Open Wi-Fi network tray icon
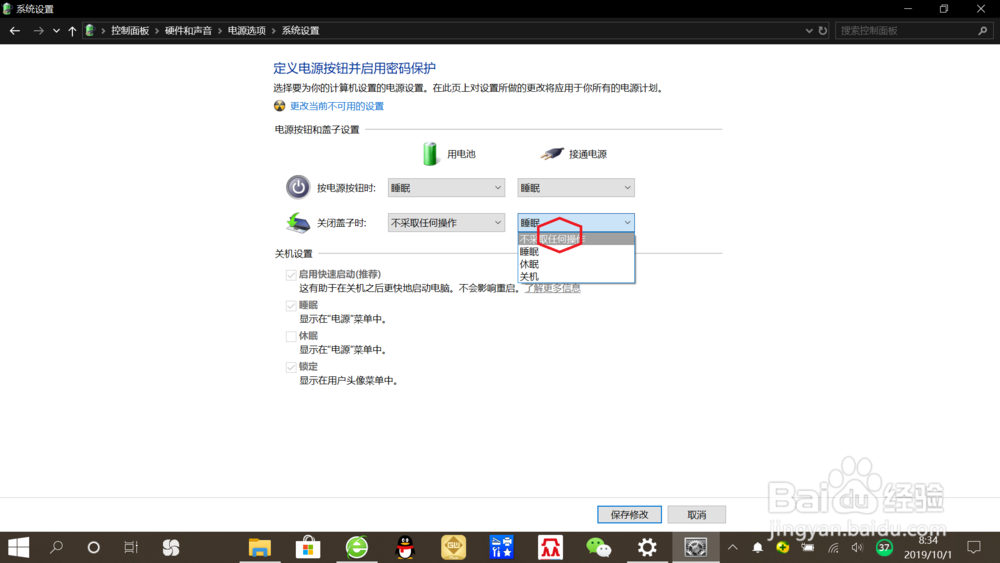Viewport: 1000px width, 563px height. [x=833, y=547]
